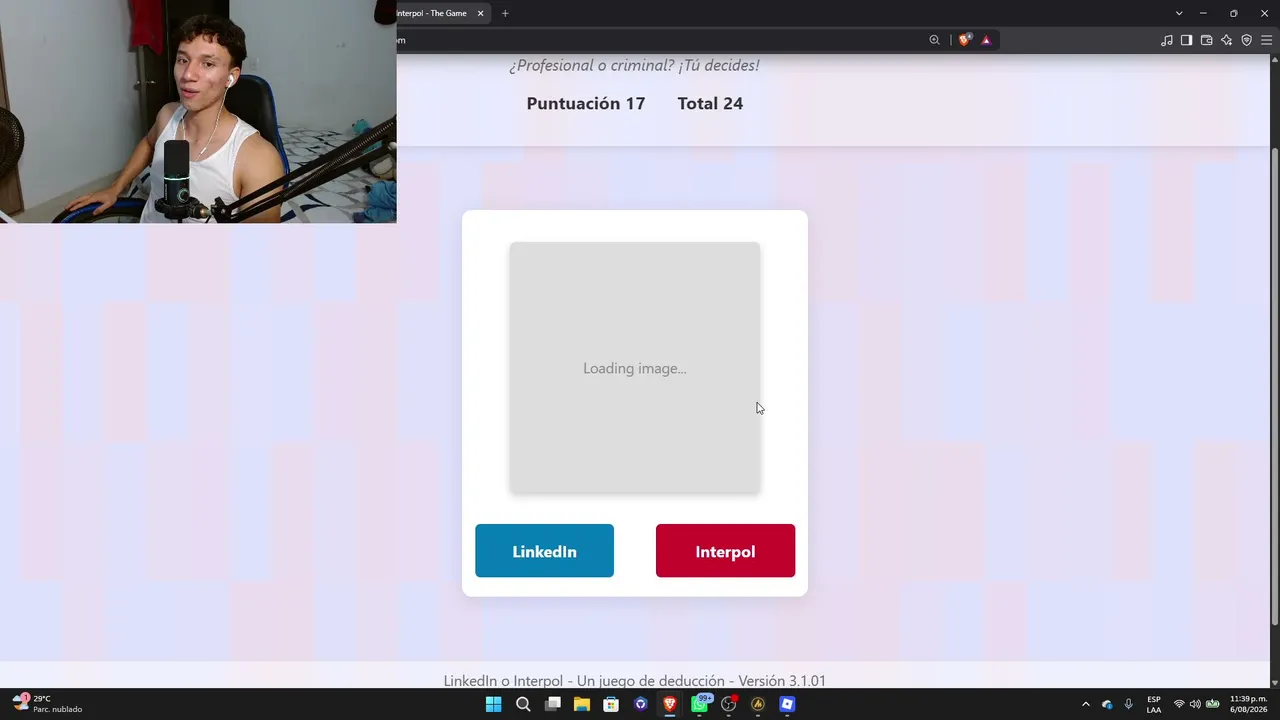Open Brave Shields lion icon

click(964, 40)
